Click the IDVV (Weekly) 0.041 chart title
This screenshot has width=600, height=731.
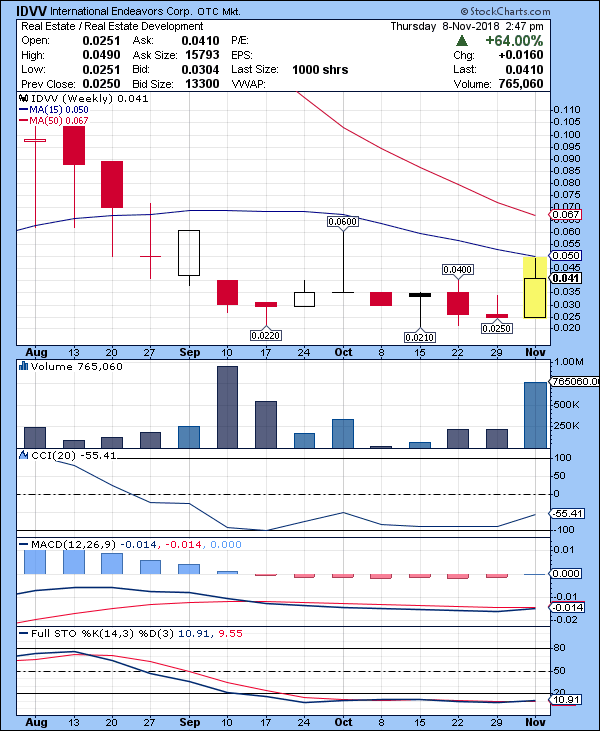point(90,98)
